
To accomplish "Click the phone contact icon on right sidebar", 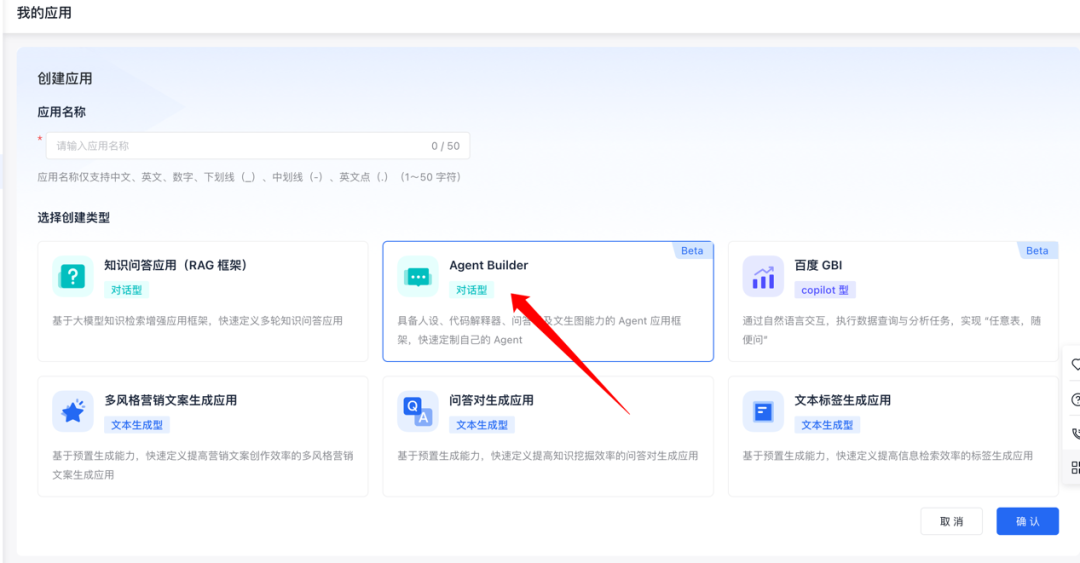I will coord(1075,433).
